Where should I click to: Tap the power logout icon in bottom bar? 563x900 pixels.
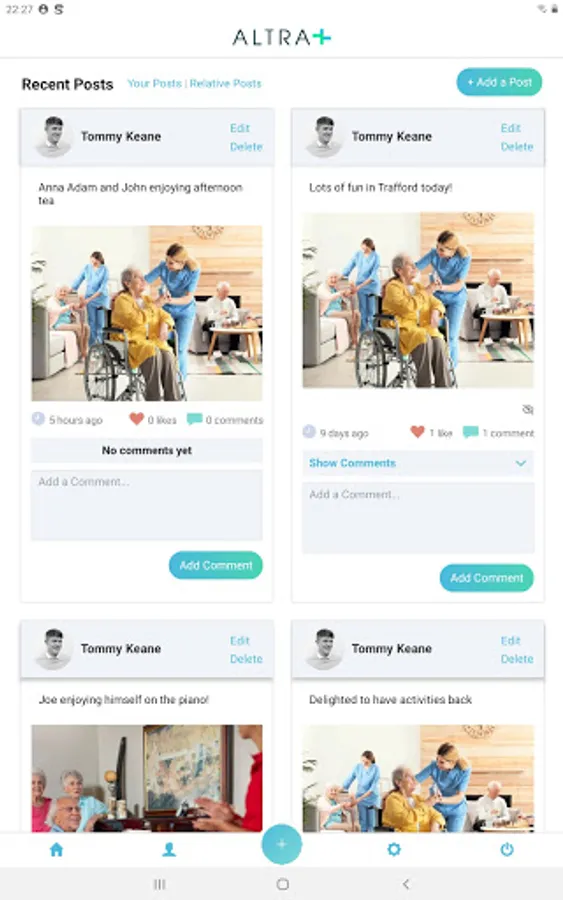point(507,849)
